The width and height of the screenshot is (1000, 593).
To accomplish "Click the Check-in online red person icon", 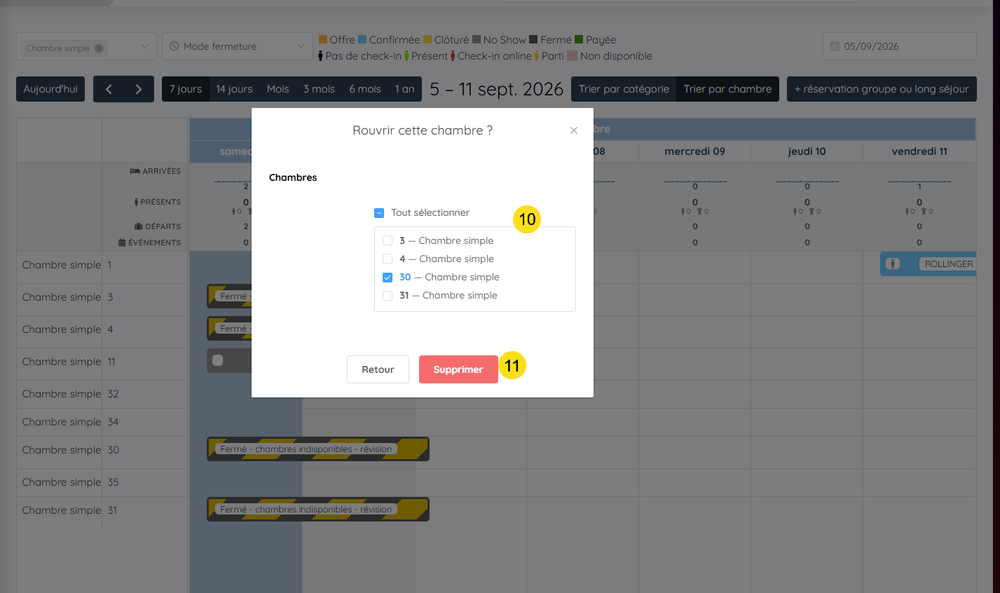I will pos(453,56).
